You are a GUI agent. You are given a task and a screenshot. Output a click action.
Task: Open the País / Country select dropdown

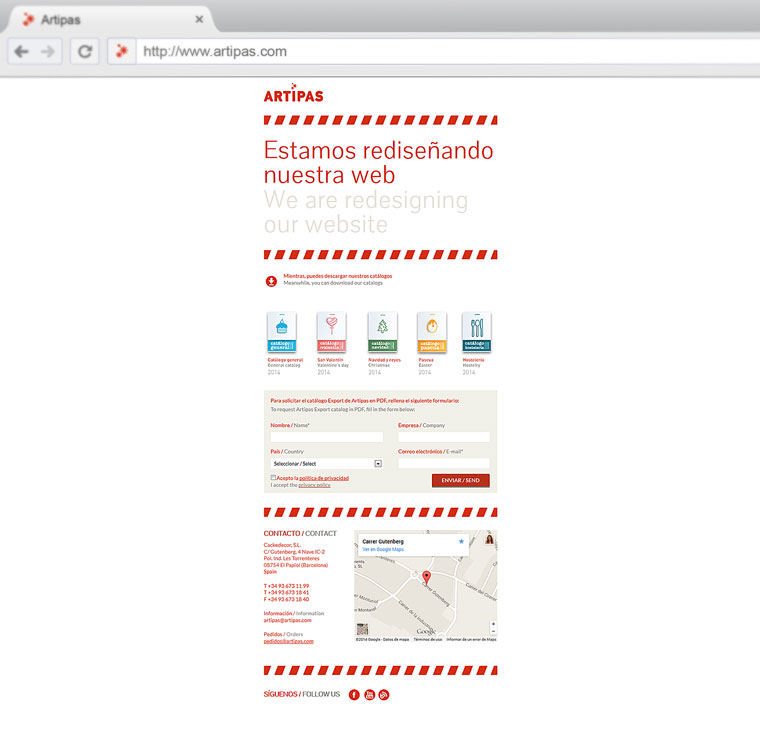326,463
